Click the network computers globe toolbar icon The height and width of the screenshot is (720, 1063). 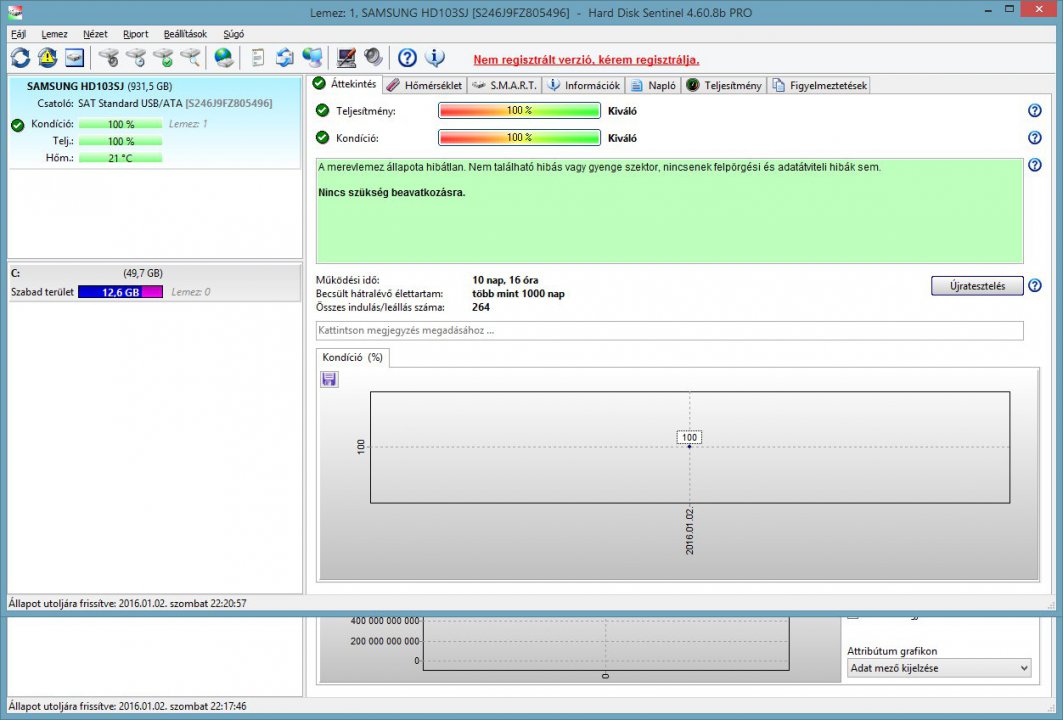pos(312,58)
